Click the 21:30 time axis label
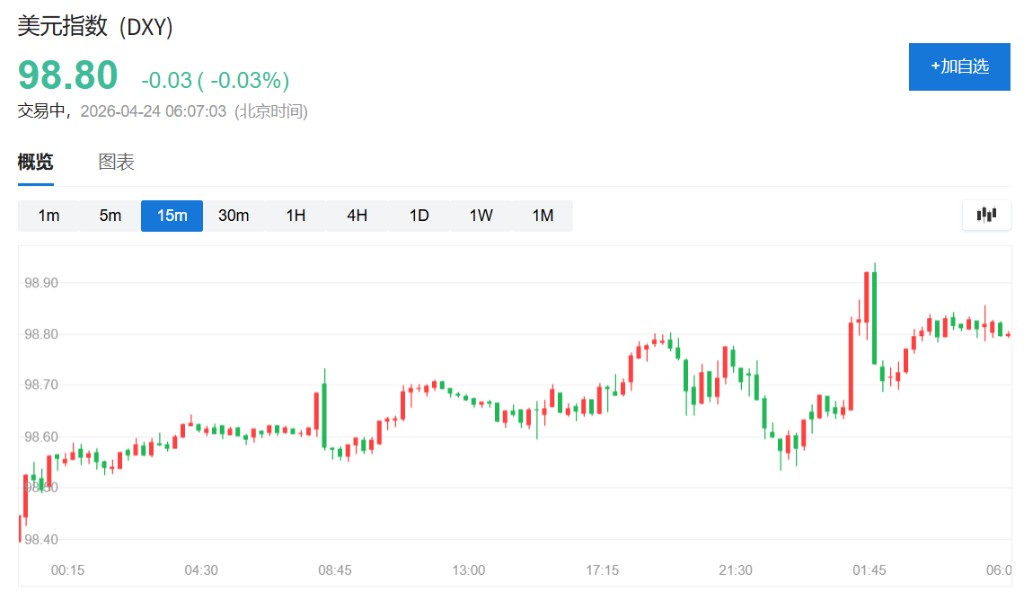1024x597 pixels. pos(735,570)
